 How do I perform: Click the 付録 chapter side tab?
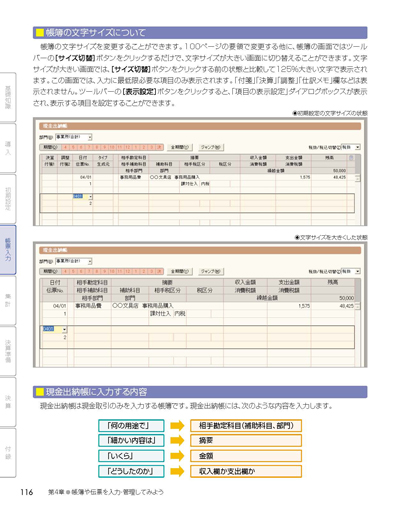pyautogui.click(x=8, y=453)
